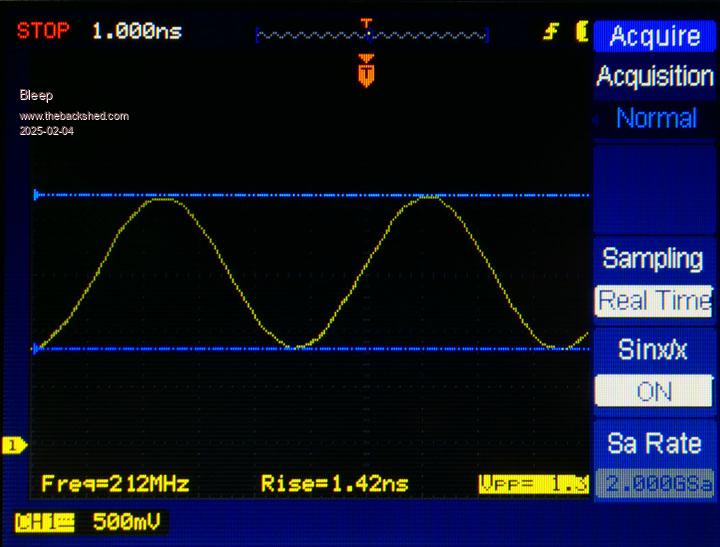Click the orange trigger position T marker

(x=367, y=73)
